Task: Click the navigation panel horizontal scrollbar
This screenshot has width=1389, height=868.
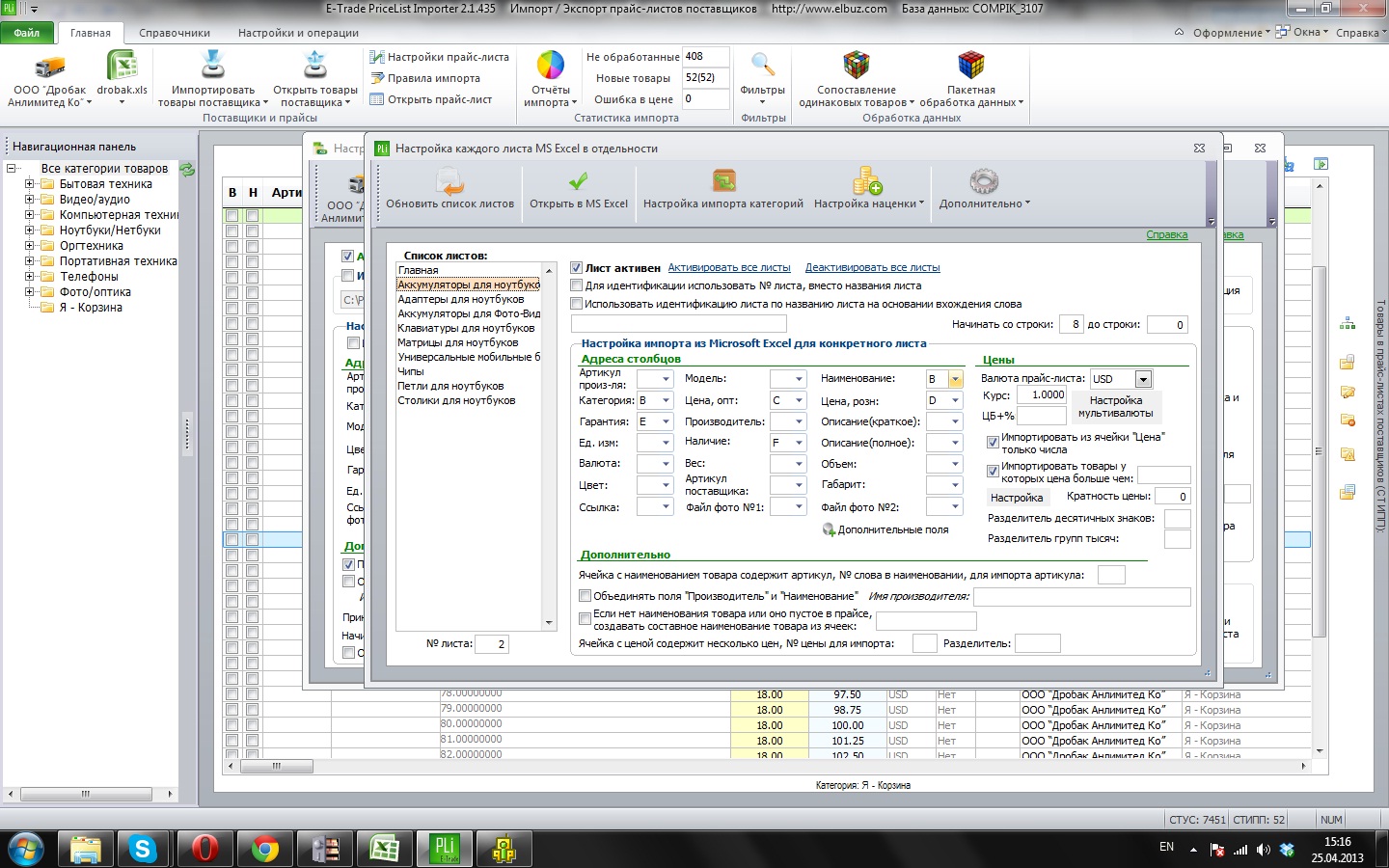Action: tap(90, 795)
